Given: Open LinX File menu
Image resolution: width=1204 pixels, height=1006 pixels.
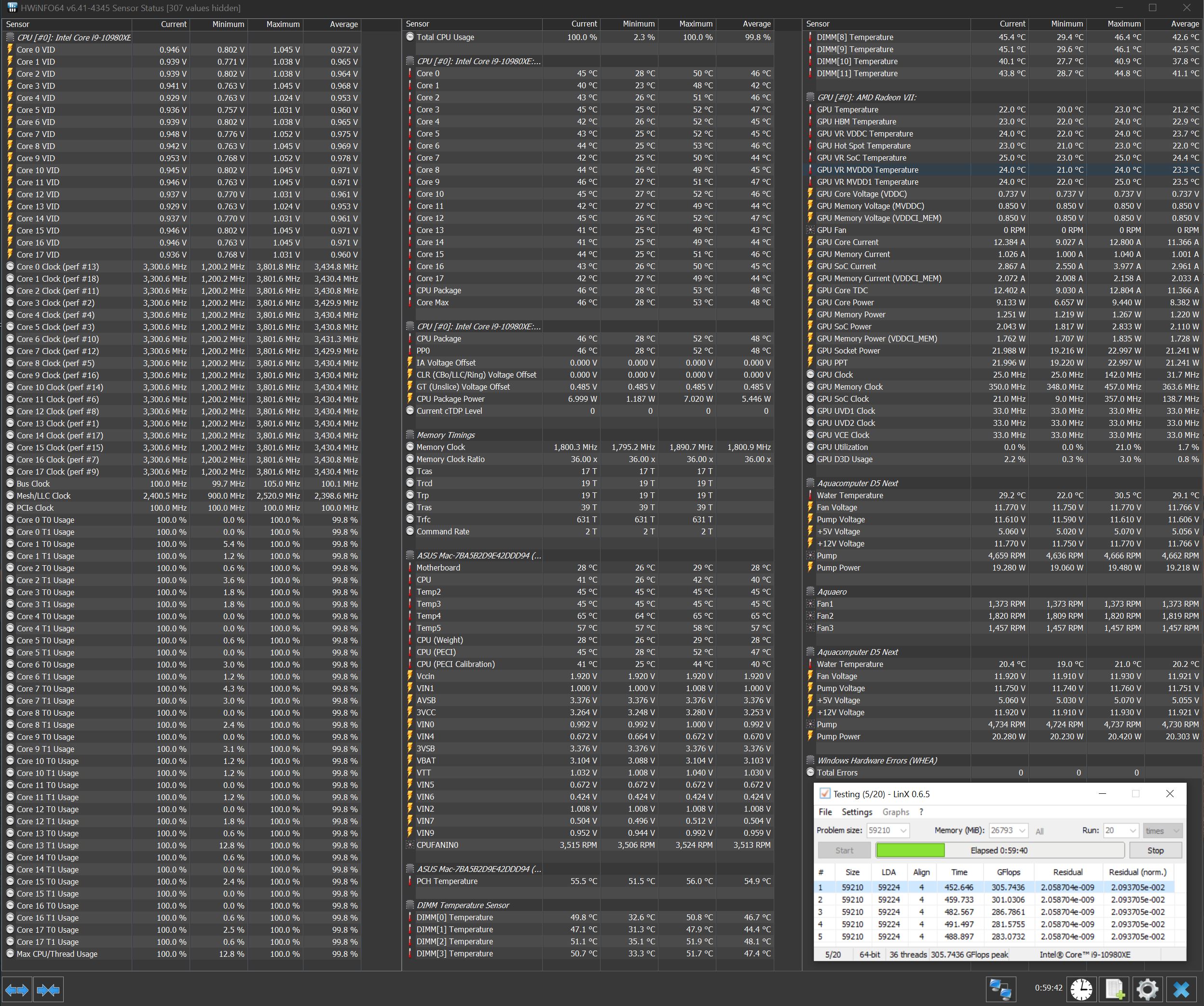Looking at the screenshot, I should tap(825, 812).
